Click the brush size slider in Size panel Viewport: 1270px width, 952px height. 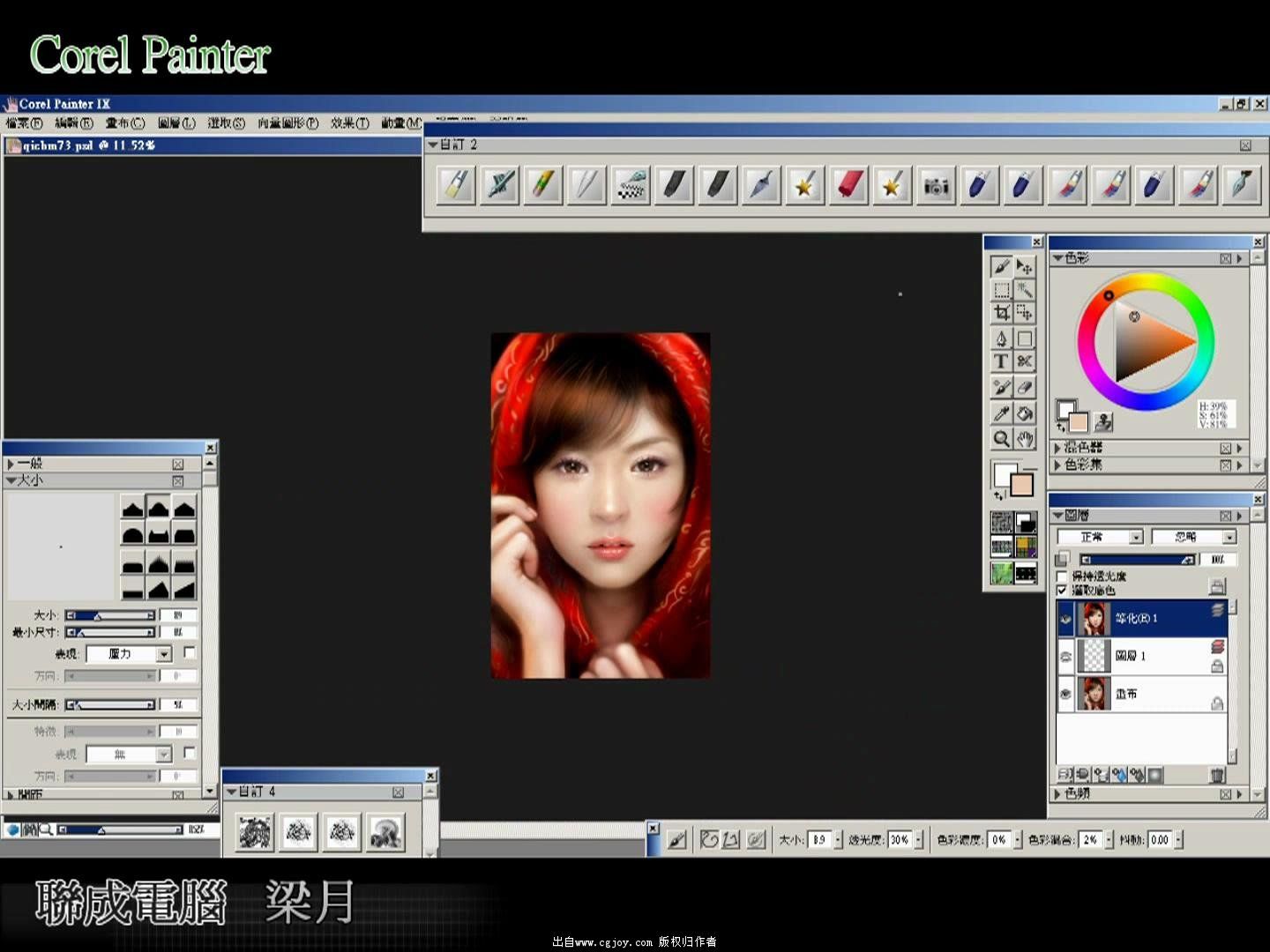coord(110,615)
